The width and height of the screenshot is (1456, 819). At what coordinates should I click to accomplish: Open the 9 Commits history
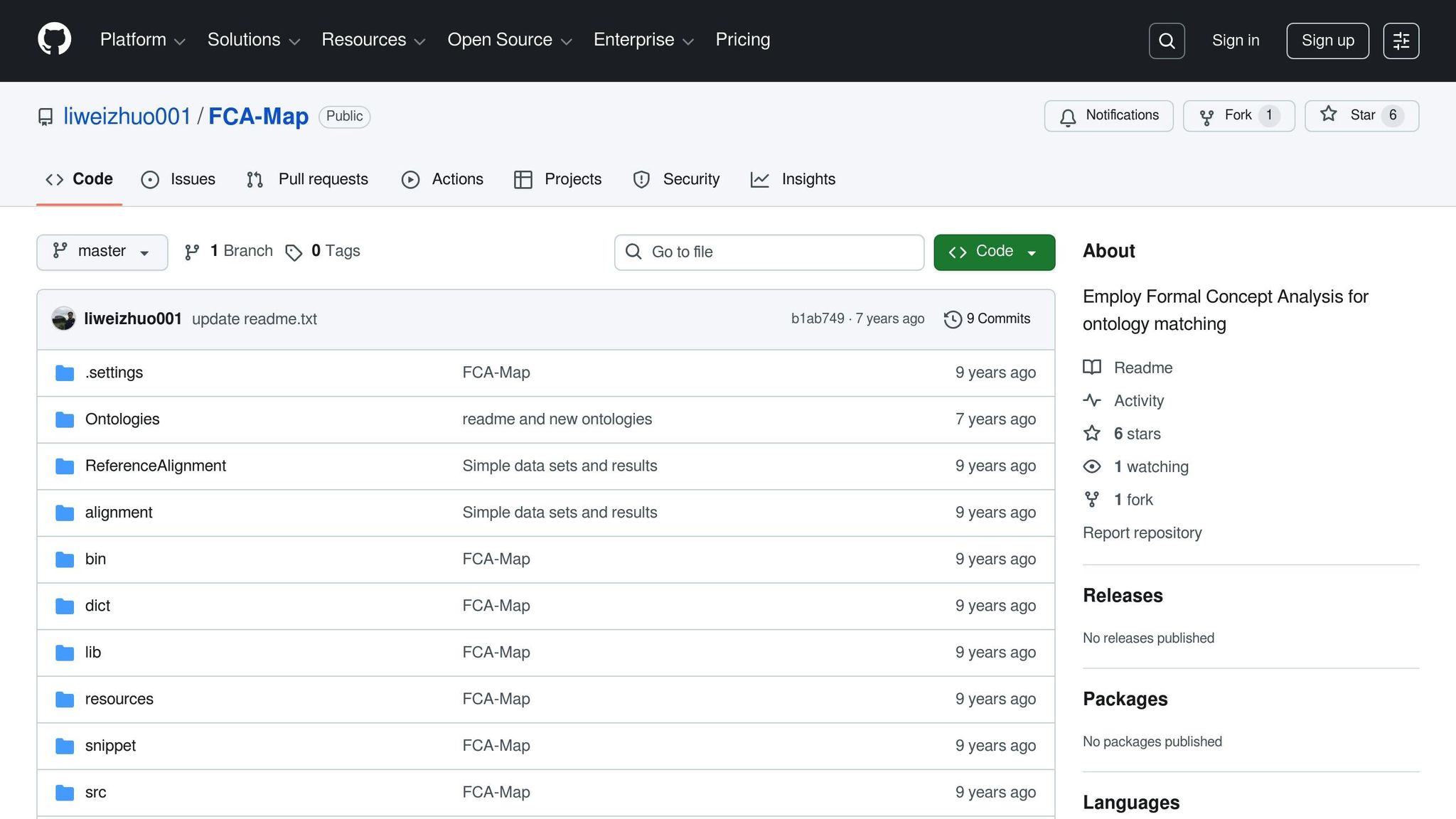coord(987,319)
